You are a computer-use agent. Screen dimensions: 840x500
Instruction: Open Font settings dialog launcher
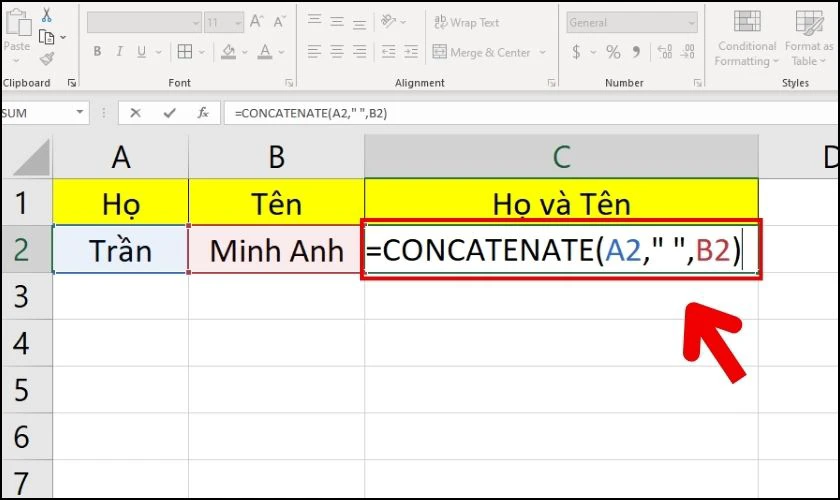click(x=289, y=83)
